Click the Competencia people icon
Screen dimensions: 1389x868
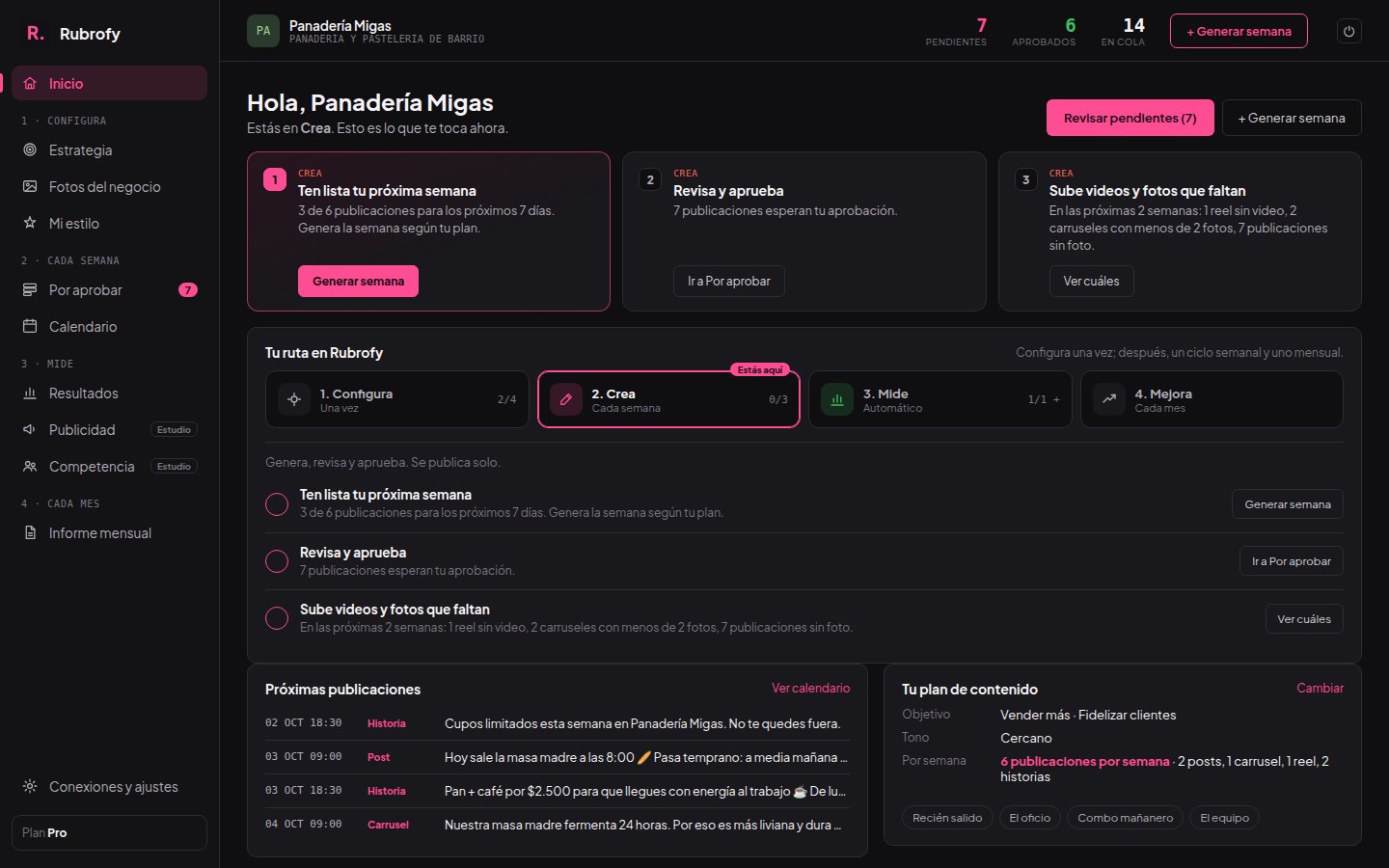[x=30, y=466]
